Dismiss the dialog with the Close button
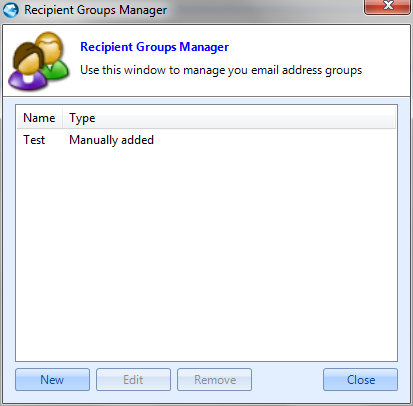 tap(360, 379)
